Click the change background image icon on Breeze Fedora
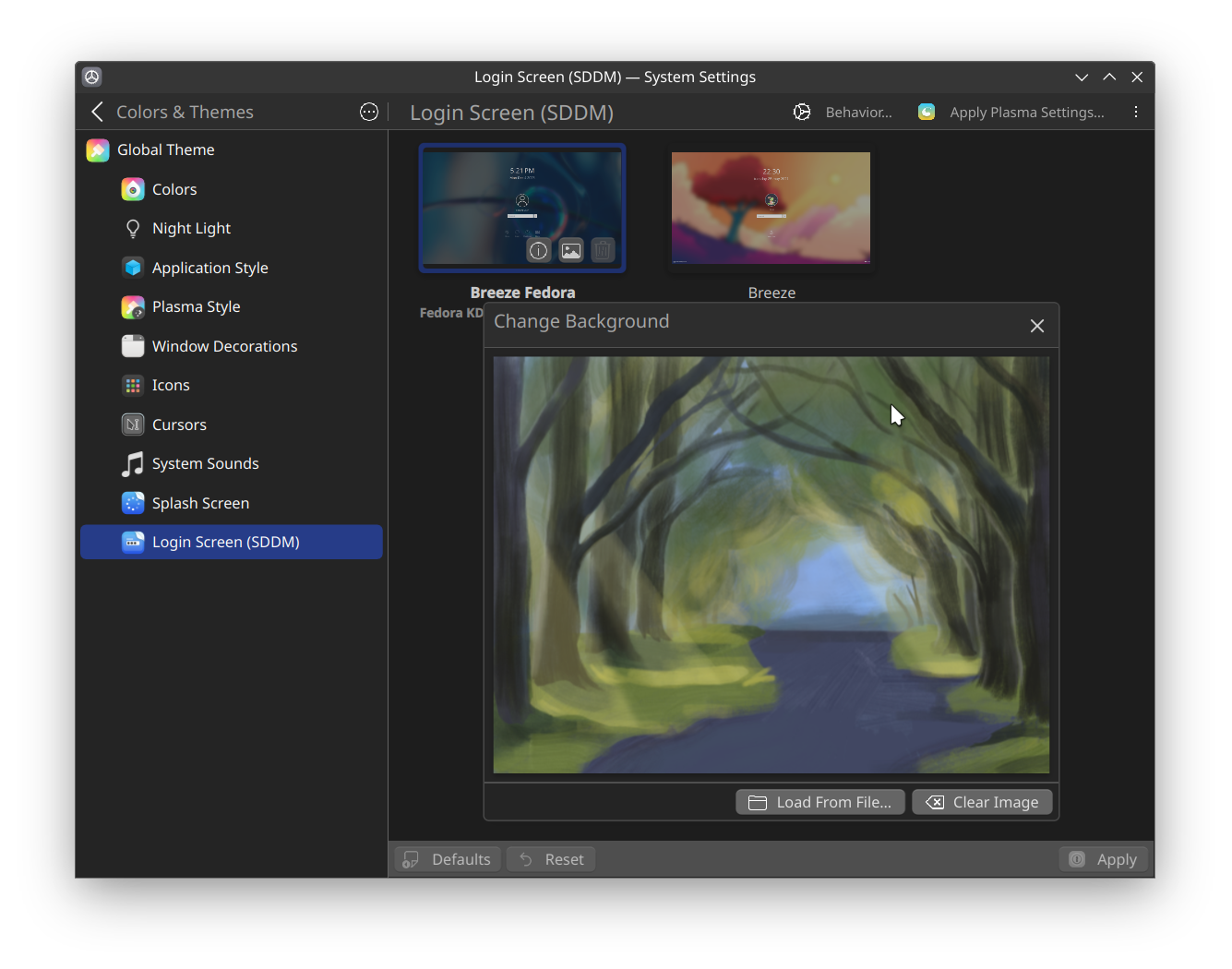1232x969 pixels. tap(571, 250)
